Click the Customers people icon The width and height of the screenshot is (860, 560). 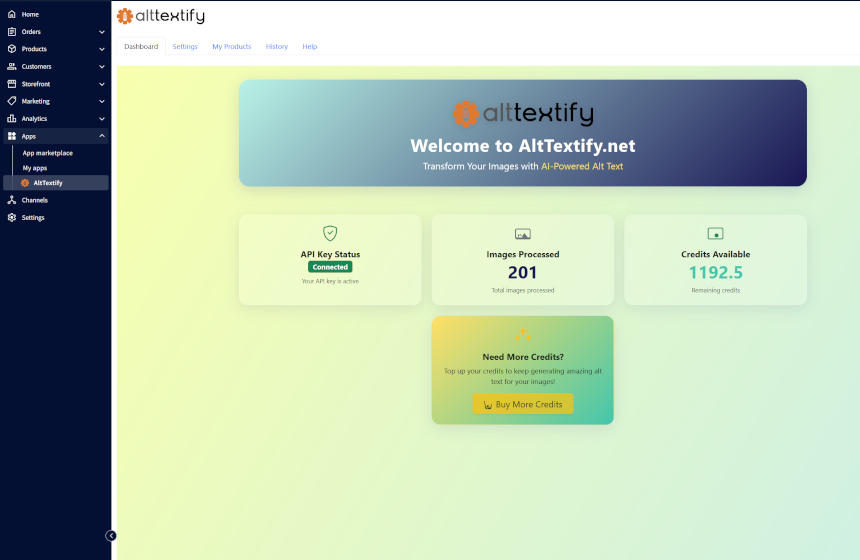pos(12,66)
